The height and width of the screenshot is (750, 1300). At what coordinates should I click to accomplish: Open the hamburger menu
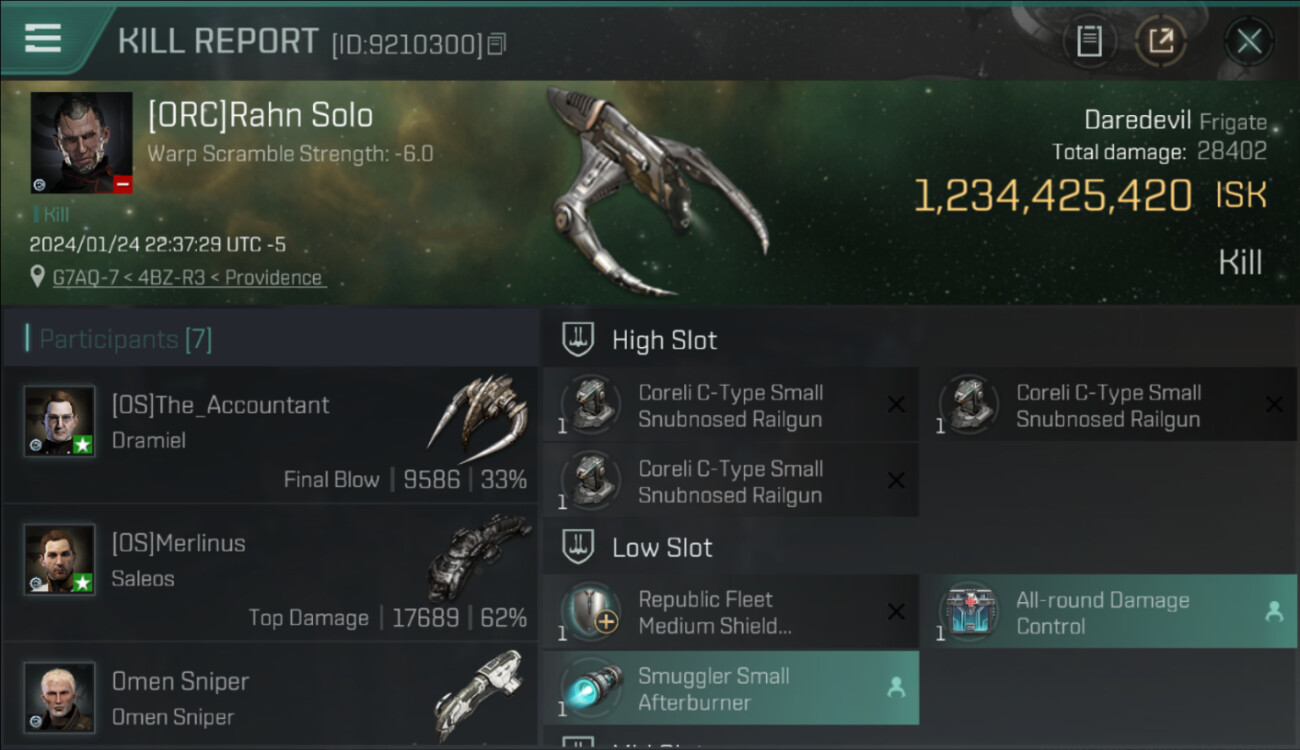pos(42,38)
